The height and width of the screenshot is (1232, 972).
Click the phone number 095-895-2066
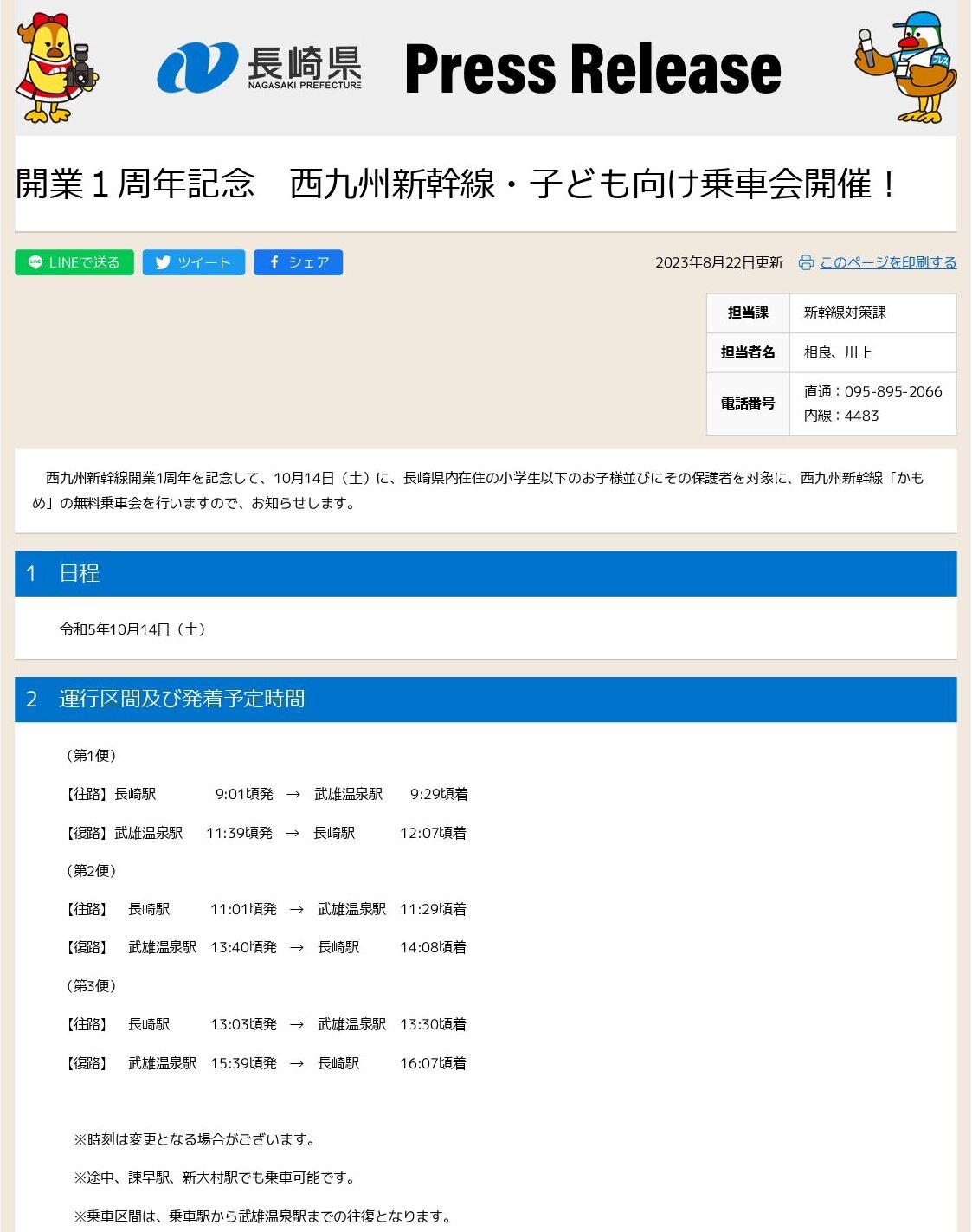893,391
